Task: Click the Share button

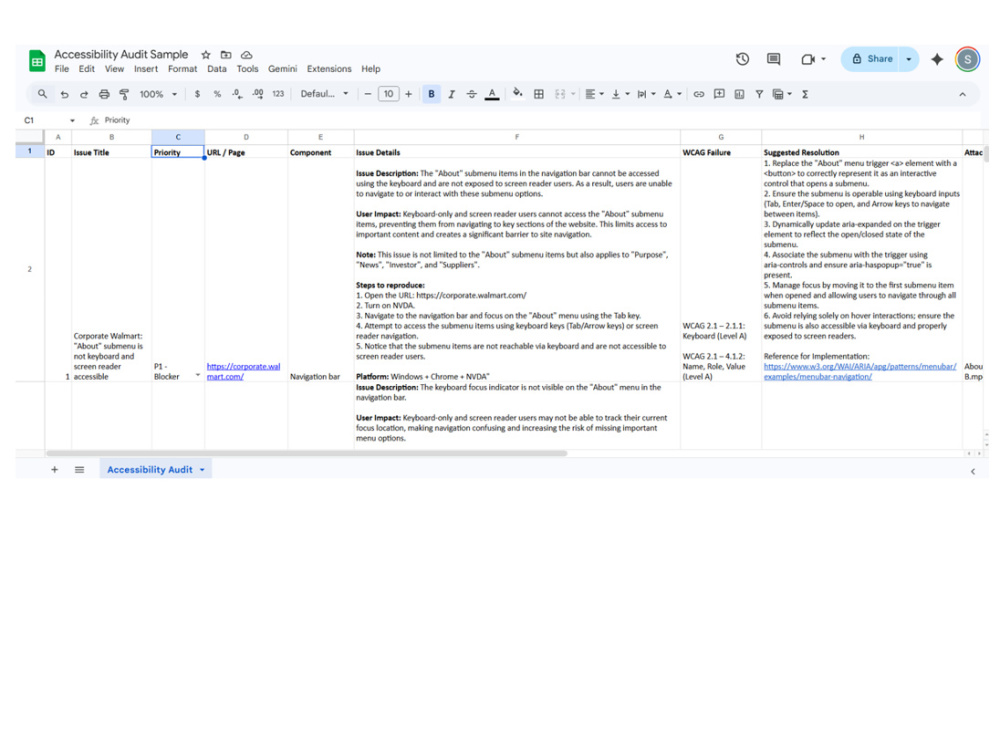Action: click(870, 59)
